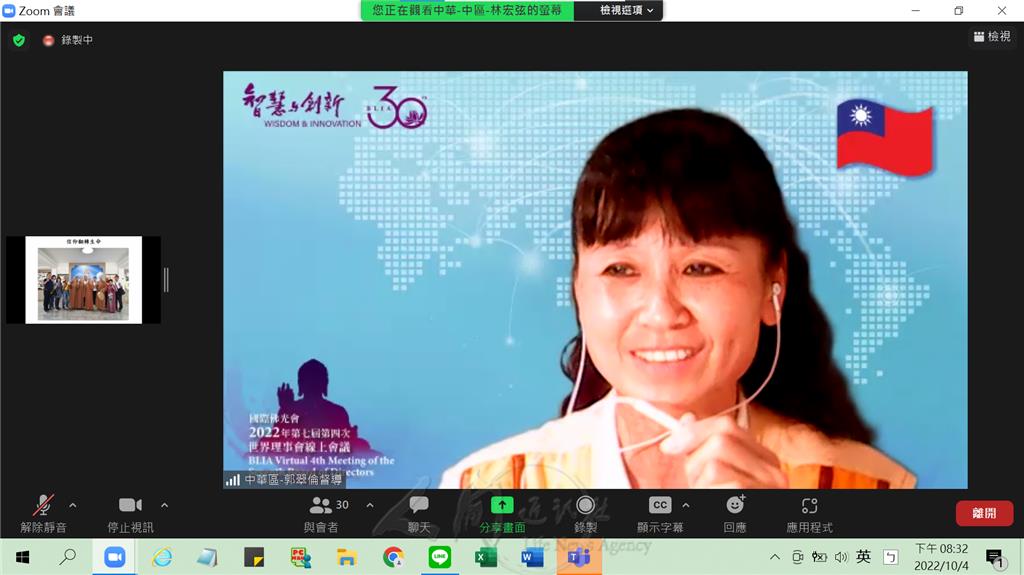1024x575 pixels.
Task: Open Excel from the taskbar
Action: coord(486,557)
